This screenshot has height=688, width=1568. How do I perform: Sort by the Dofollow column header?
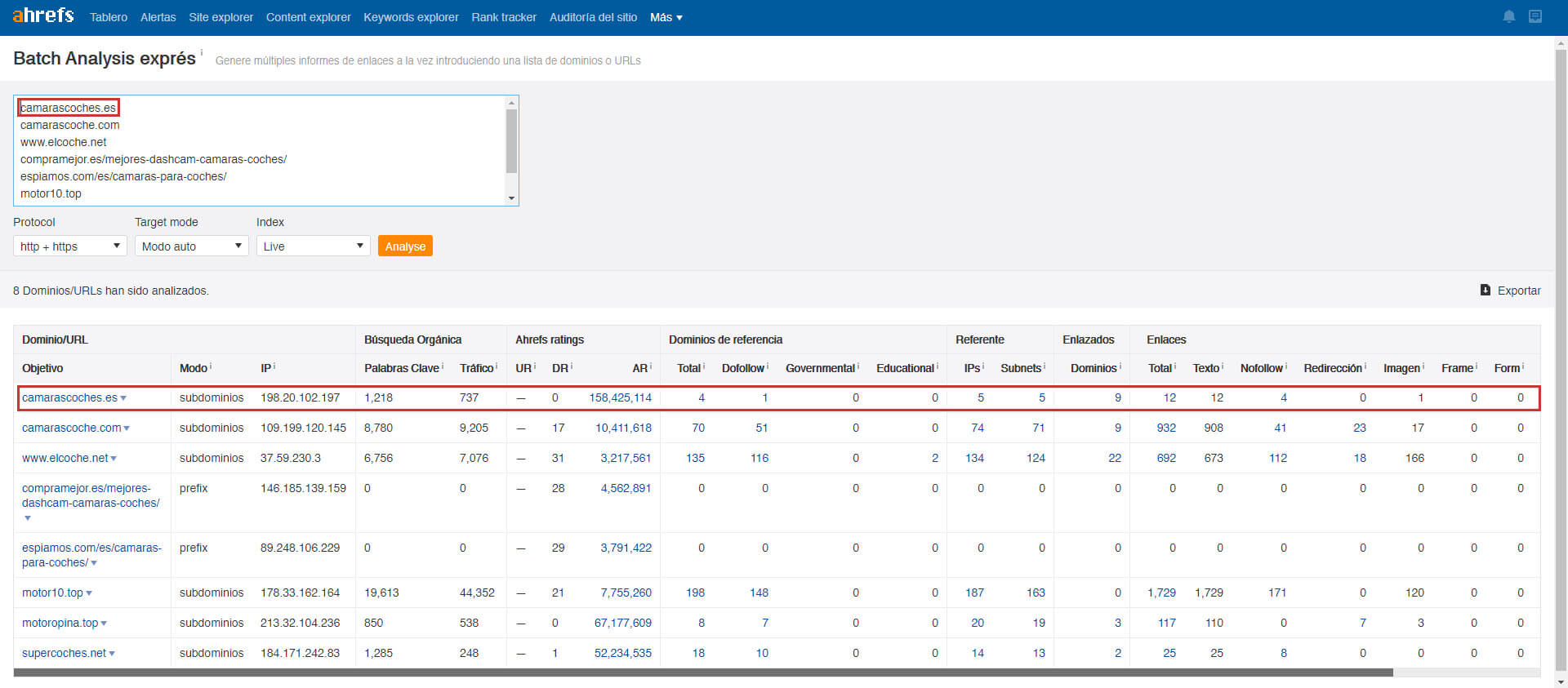pos(743,368)
